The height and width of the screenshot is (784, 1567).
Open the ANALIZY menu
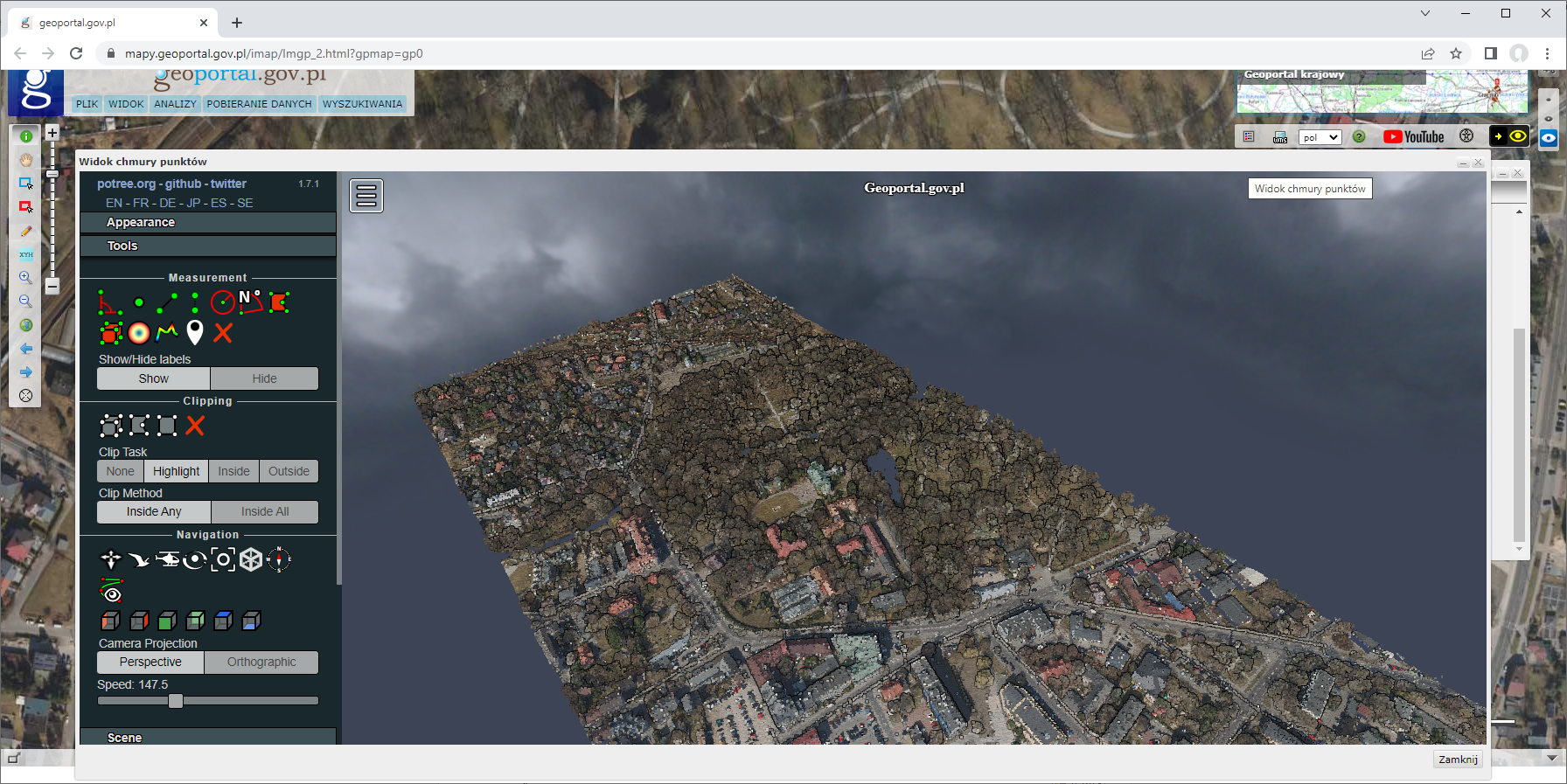175,104
